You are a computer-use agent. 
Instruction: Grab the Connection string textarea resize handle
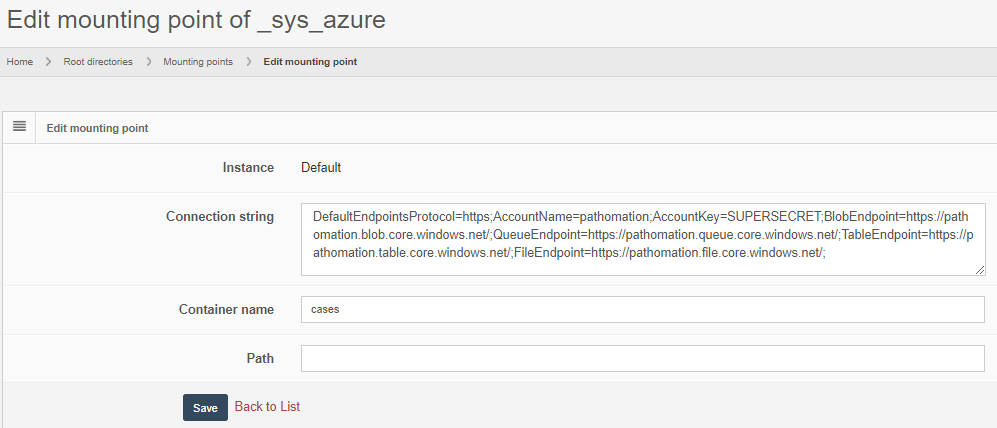coord(979,269)
